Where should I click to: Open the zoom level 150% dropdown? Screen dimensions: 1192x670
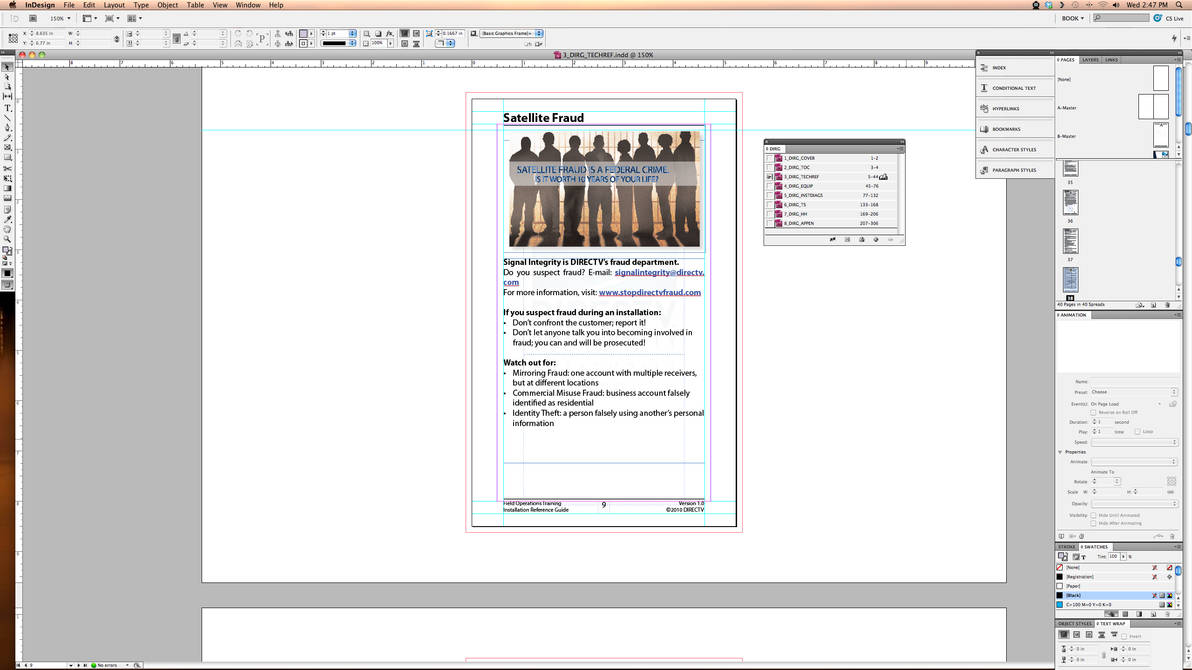click(60, 18)
